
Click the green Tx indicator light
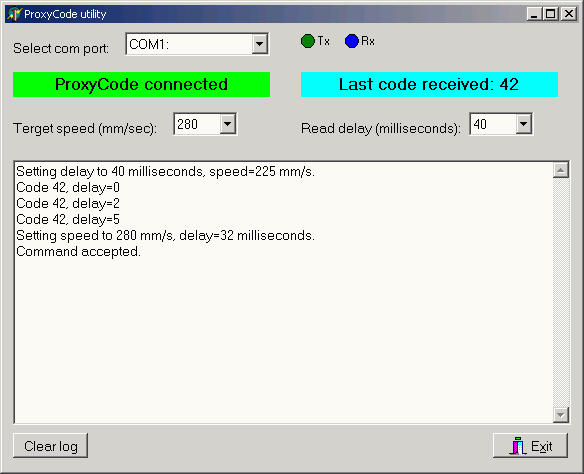308,41
